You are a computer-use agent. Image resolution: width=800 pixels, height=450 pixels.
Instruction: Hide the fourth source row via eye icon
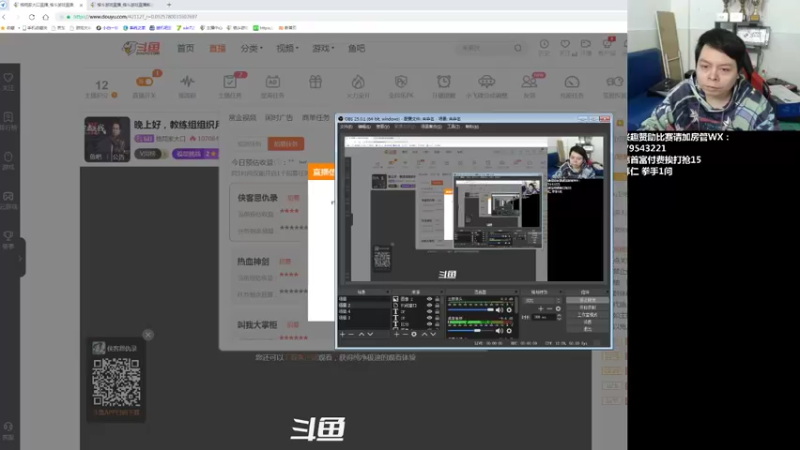(x=429, y=317)
